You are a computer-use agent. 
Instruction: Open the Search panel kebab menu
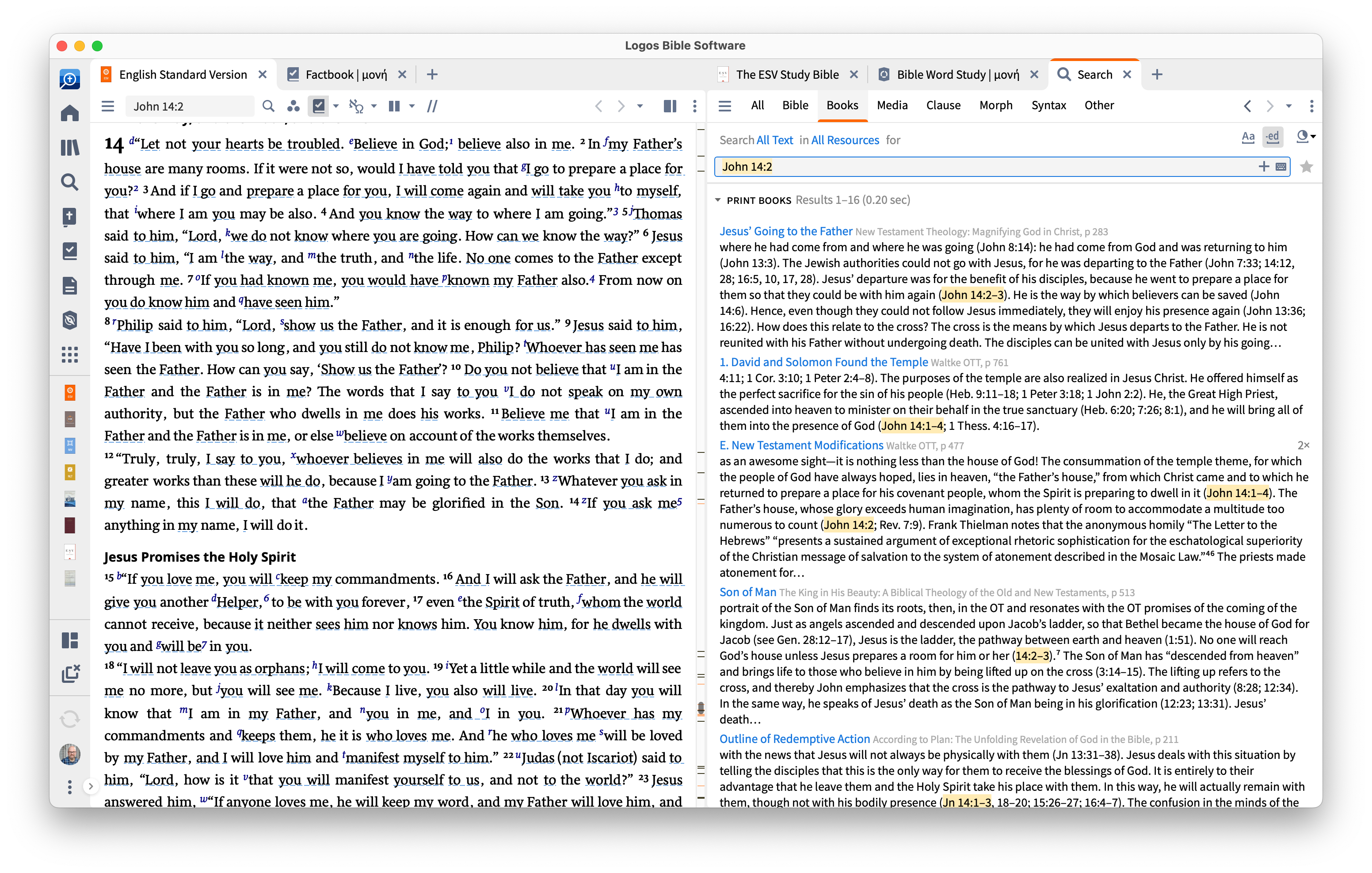[1311, 106]
